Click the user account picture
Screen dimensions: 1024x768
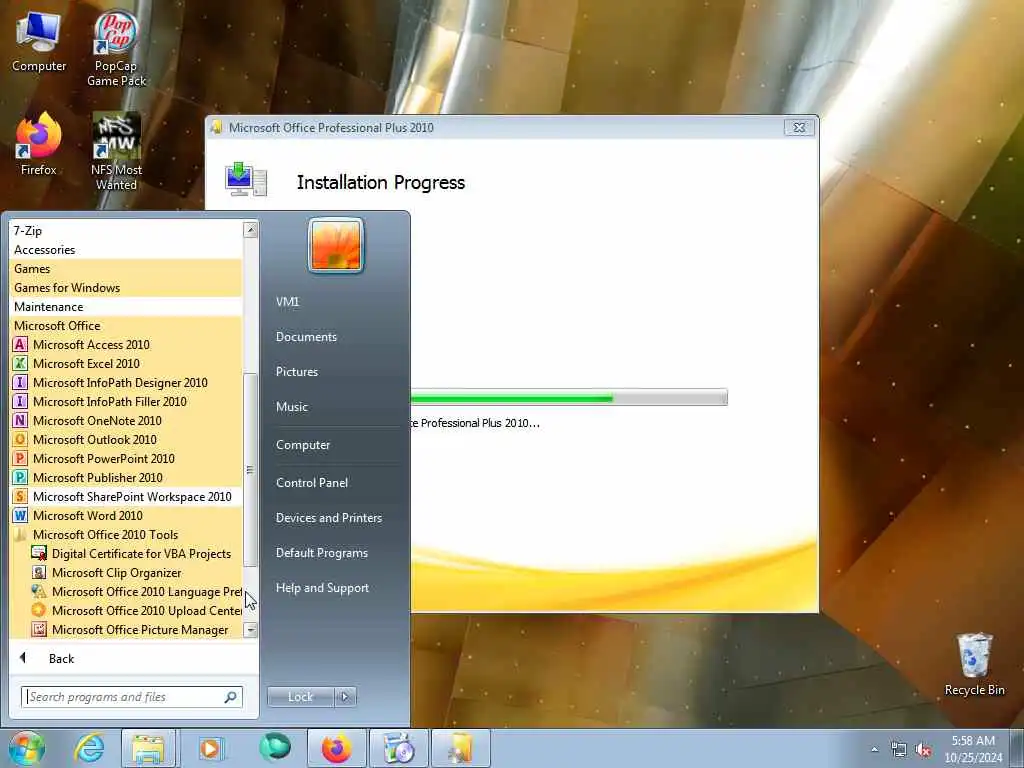point(336,246)
